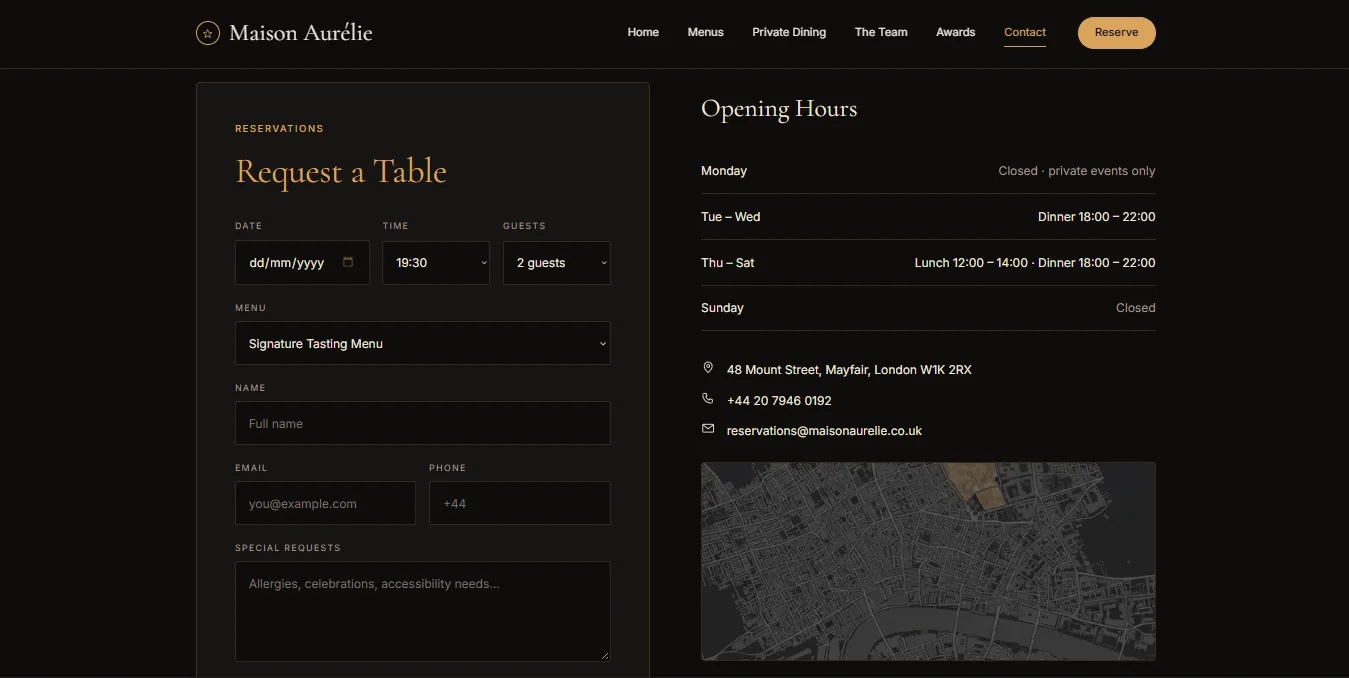Click the Tue – Wed row label
1349x678 pixels.
click(731, 217)
